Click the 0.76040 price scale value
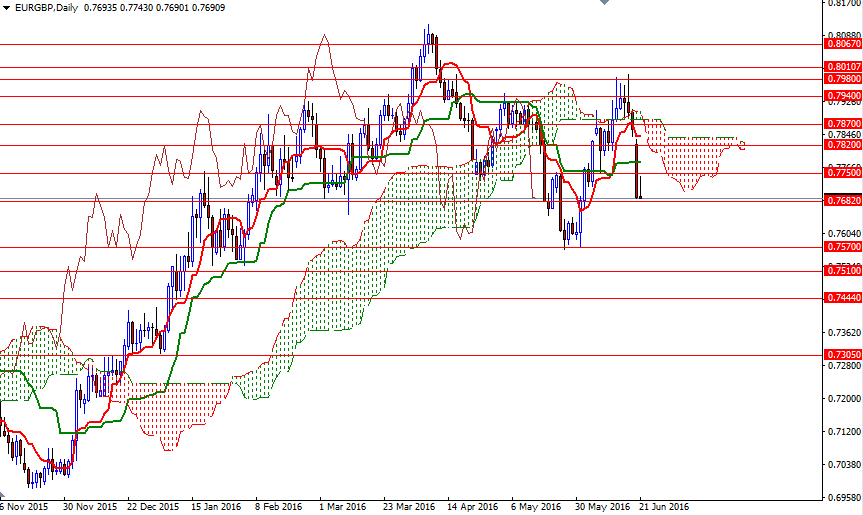Screen dimensions: 863x515 coord(844,235)
